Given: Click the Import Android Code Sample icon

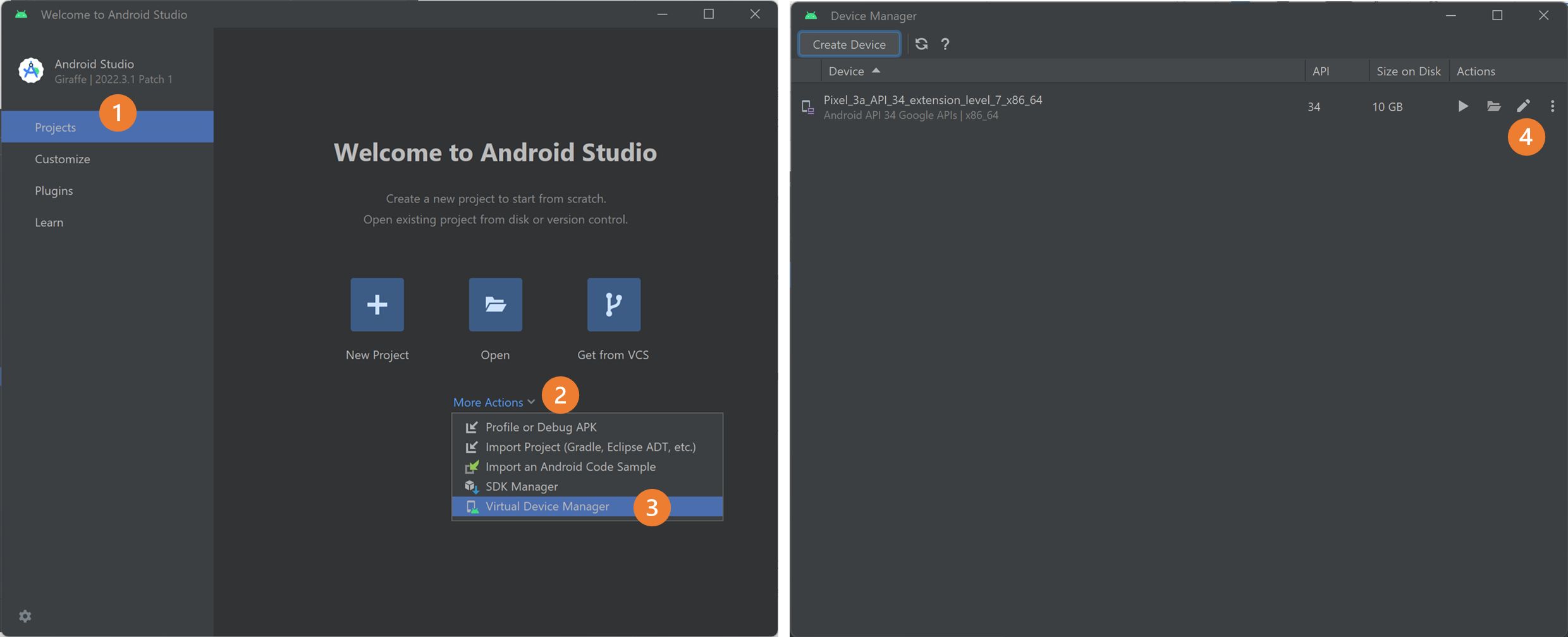Looking at the screenshot, I should coord(472,467).
